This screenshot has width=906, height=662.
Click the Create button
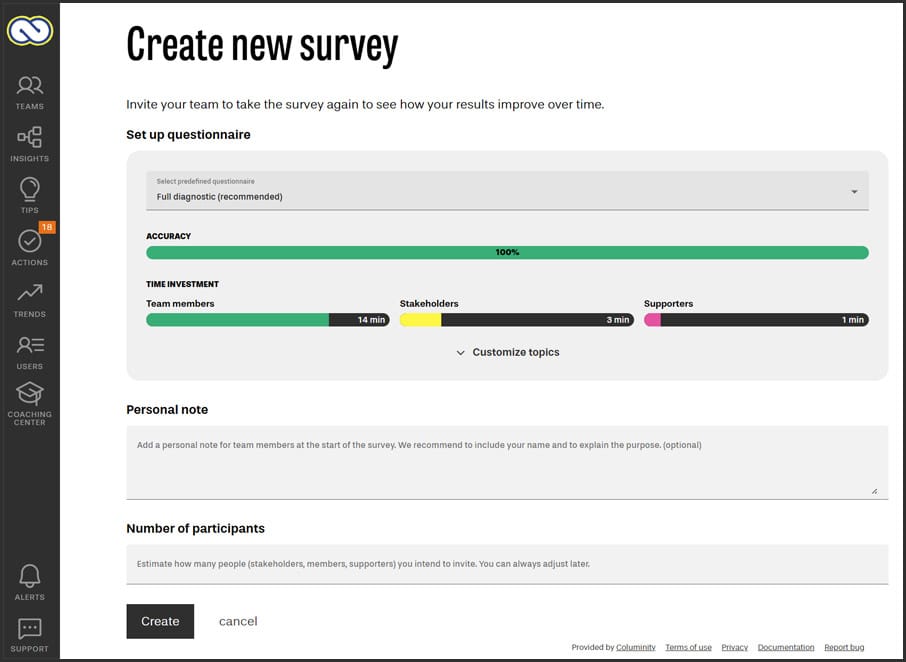(160, 621)
